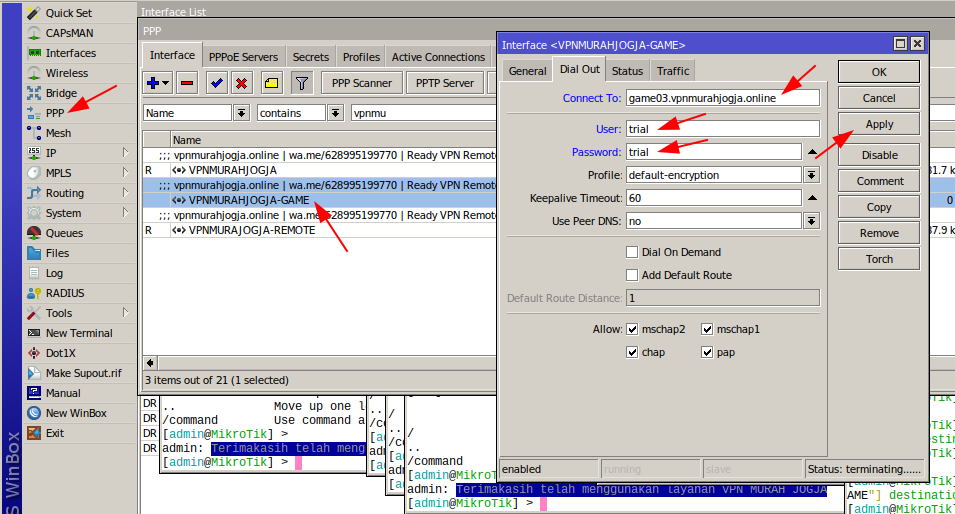
Task: Open PPPoE Servers tab
Action: point(243,57)
